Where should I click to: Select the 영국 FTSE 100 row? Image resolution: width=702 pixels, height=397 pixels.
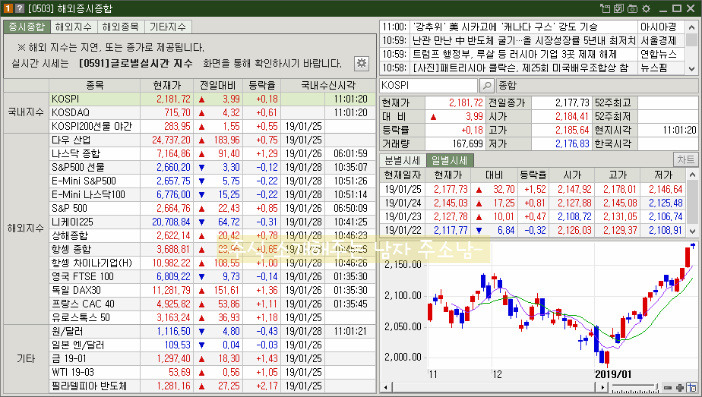coord(212,277)
